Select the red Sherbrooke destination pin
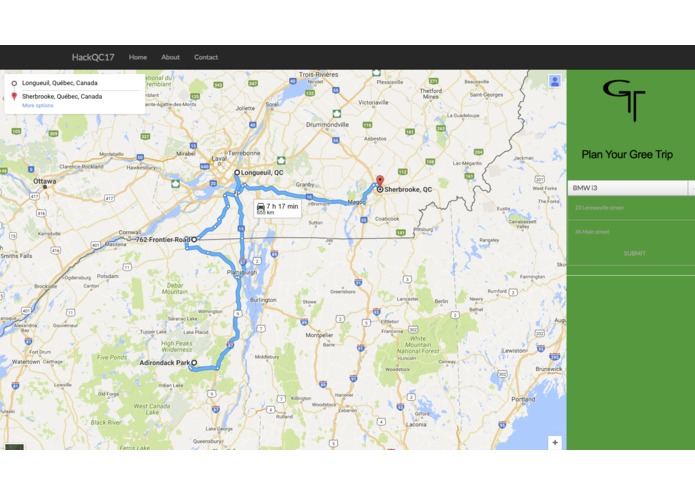 point(380,181)
